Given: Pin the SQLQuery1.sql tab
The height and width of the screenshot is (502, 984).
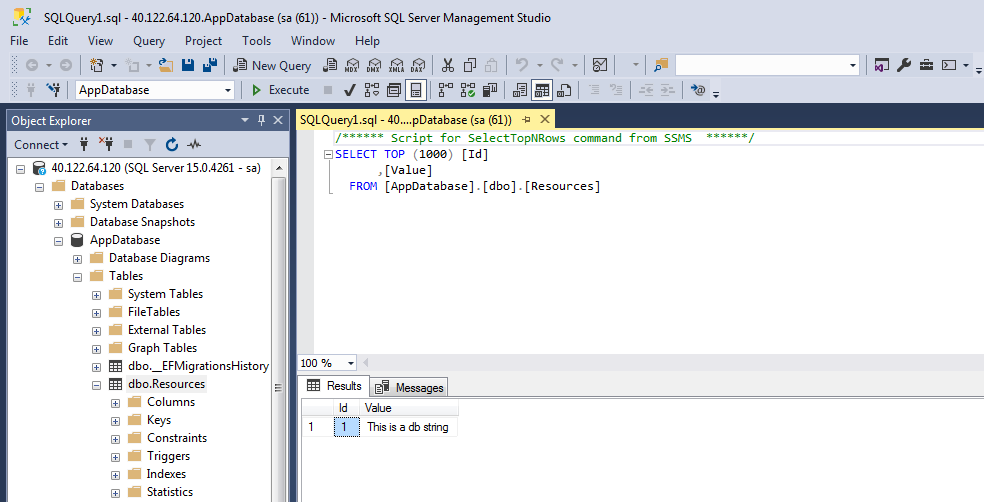Looking at the screenshot, I should pos(527,119).
